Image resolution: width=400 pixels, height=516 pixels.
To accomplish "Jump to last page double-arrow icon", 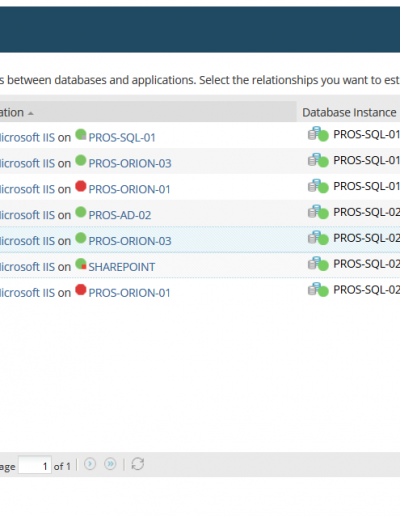I will [110, 464].
